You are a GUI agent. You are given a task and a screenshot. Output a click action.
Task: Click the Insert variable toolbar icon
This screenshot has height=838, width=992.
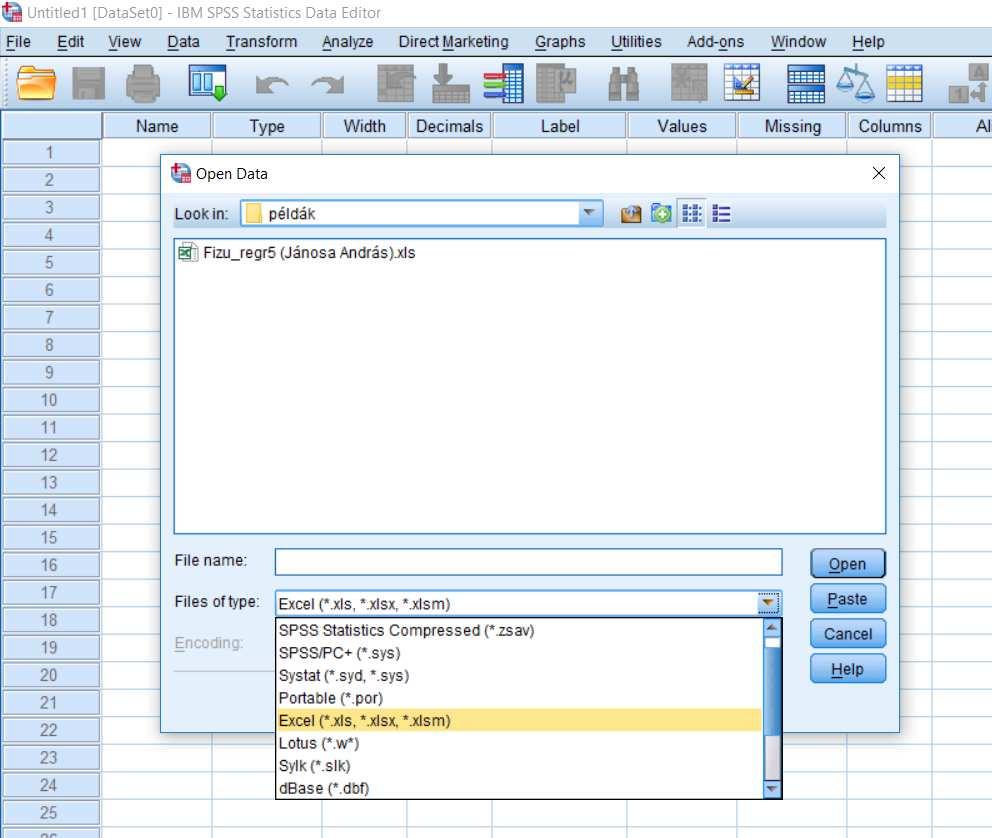pyautogui.click(x=741, y=83)
